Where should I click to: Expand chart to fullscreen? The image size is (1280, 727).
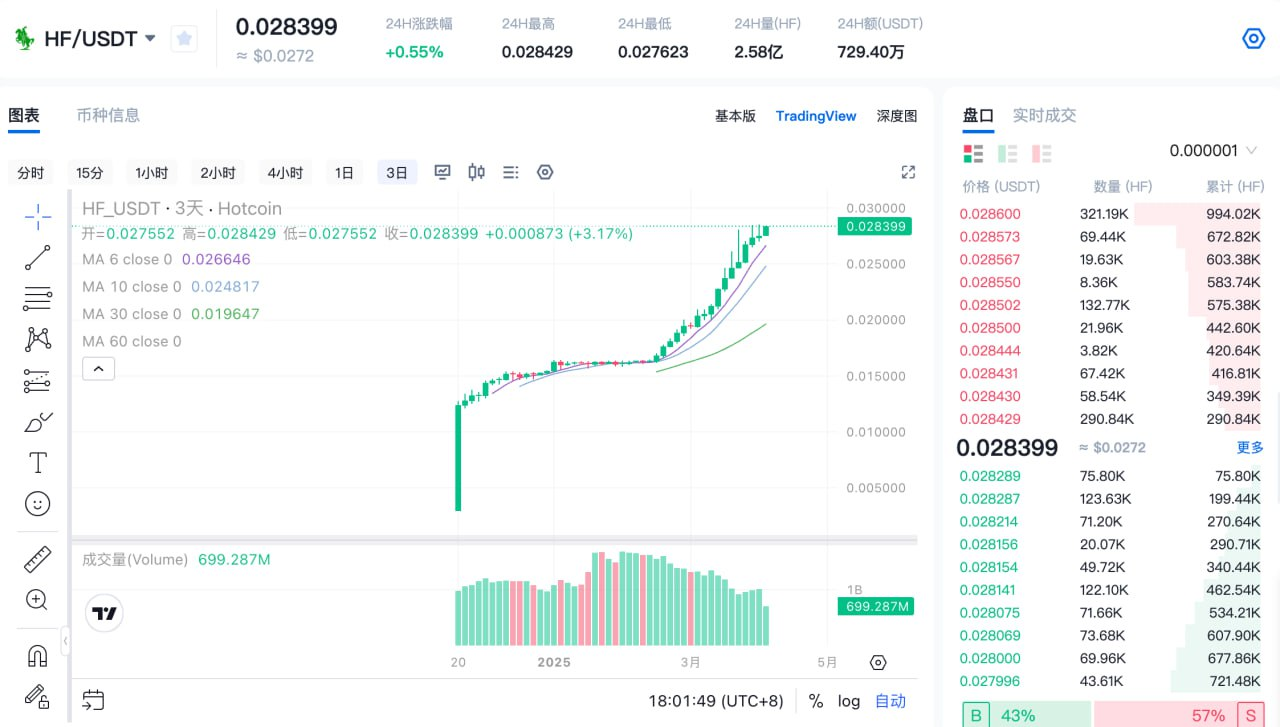(x=908, y=172)
